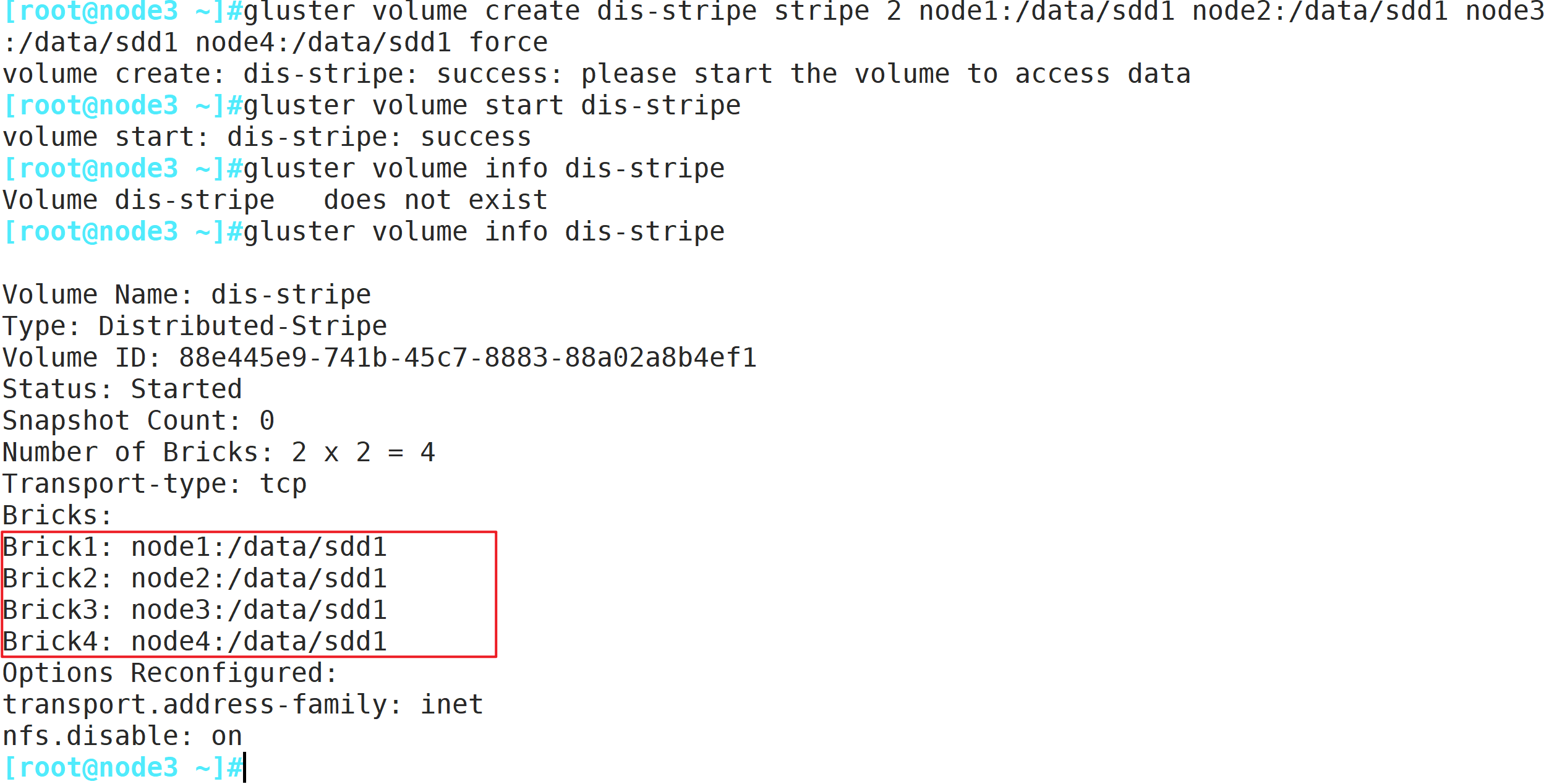Click the 'nfs.disable: on' option line

pyautogui.click(x=122, y=736)
